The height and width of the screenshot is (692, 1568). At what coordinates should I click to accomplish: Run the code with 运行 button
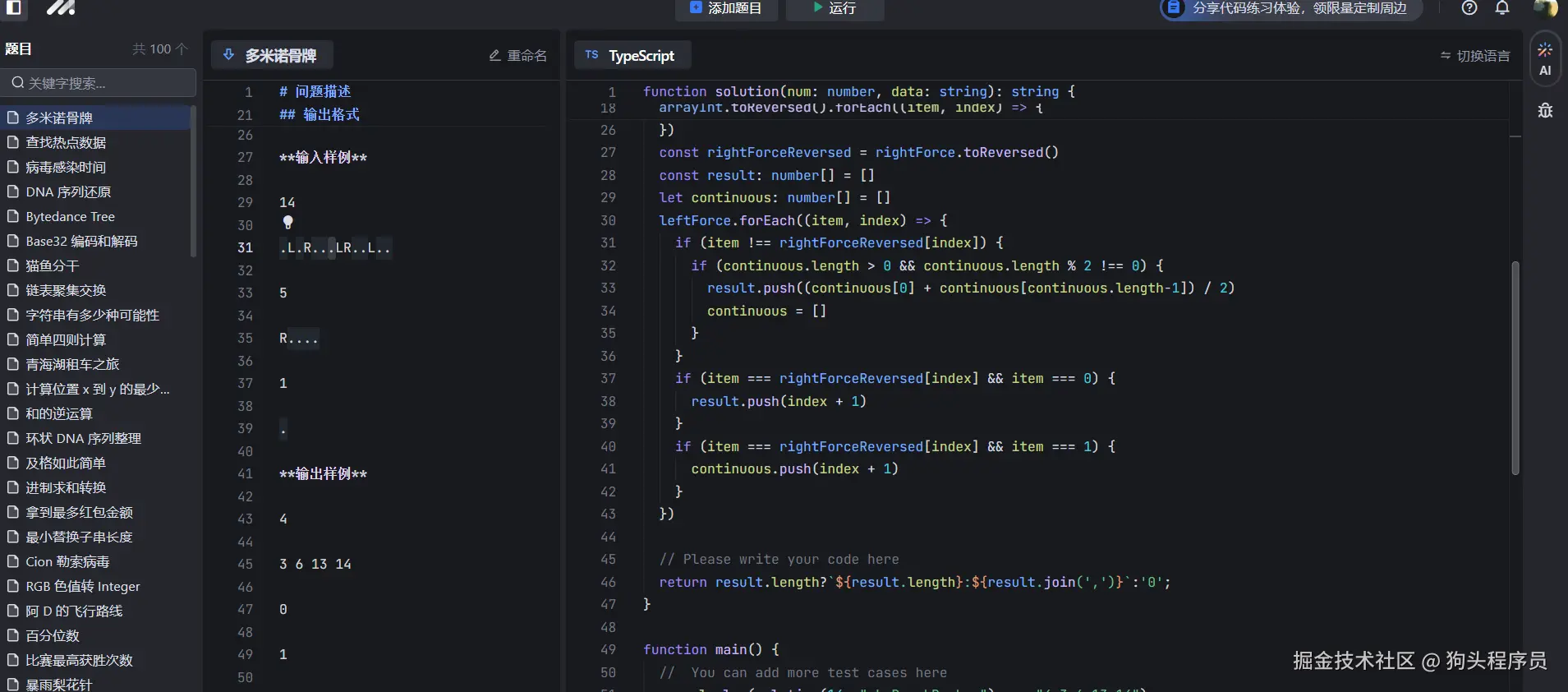835,8
